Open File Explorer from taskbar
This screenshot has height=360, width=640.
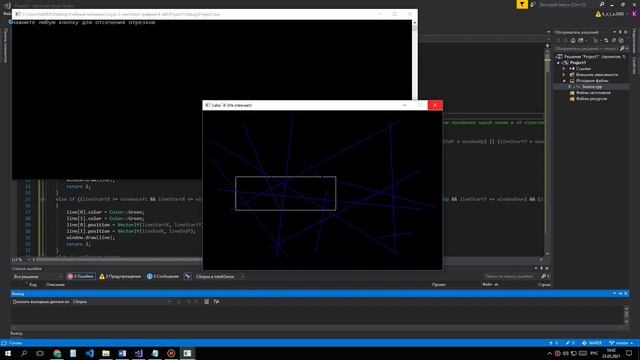point(106,353)
